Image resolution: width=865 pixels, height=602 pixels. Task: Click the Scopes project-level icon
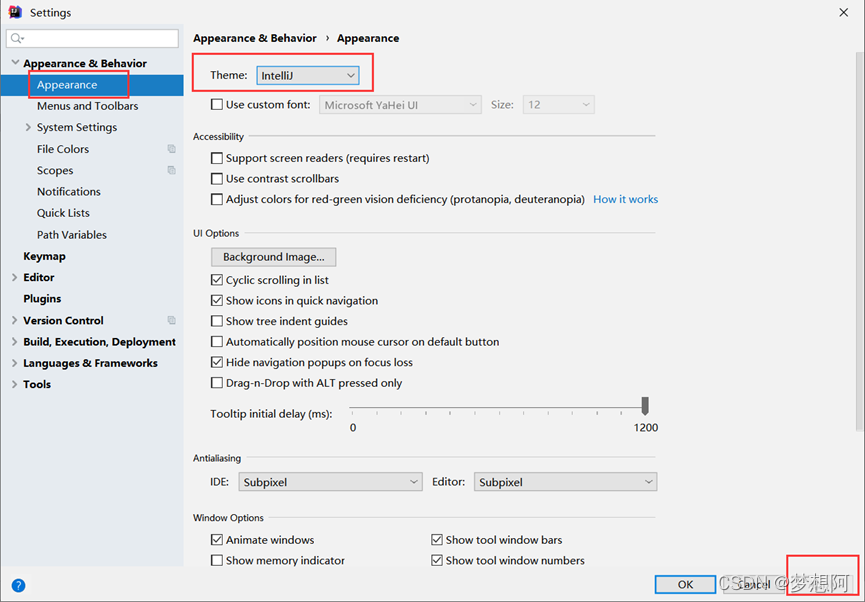(172, 171)
